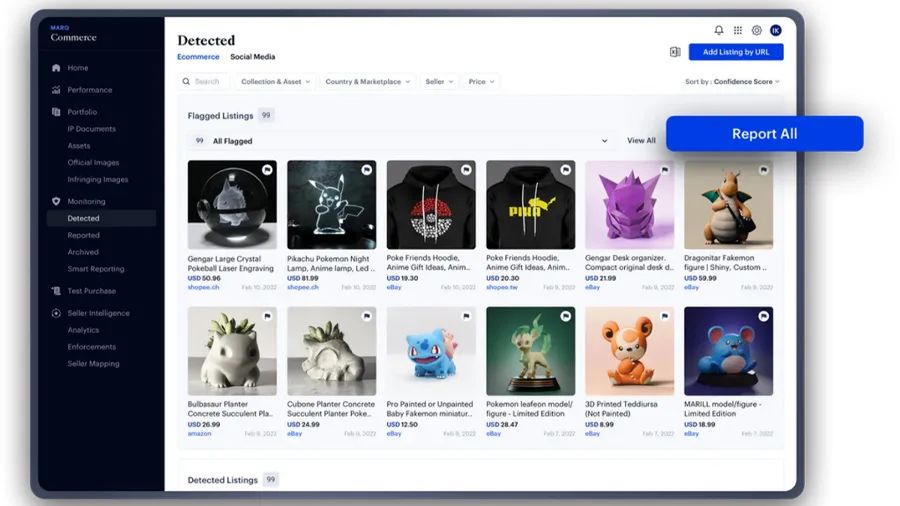
Task: Open the Seller filter dropdown
Action: point(439,81)
